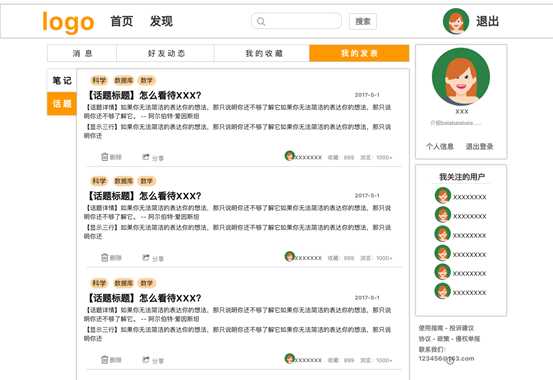The image size is (553, 380).
Task: Open the user avatar in top header
Action: coord(456,21)
